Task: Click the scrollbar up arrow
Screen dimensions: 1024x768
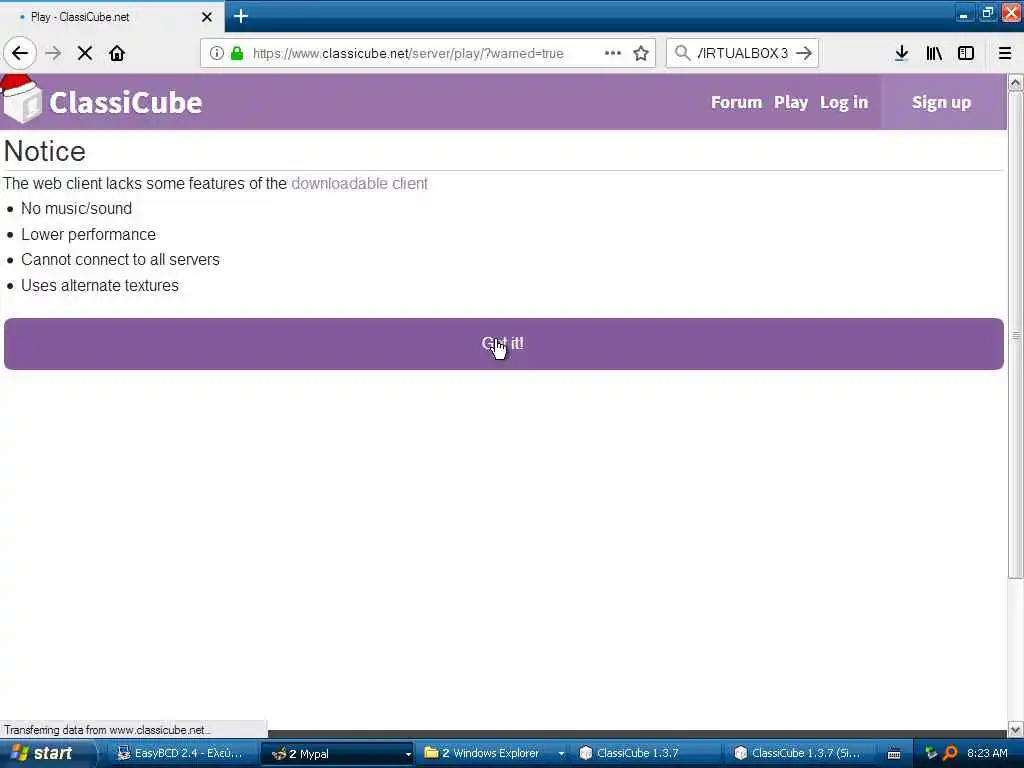Action: tap(1015, 82)
